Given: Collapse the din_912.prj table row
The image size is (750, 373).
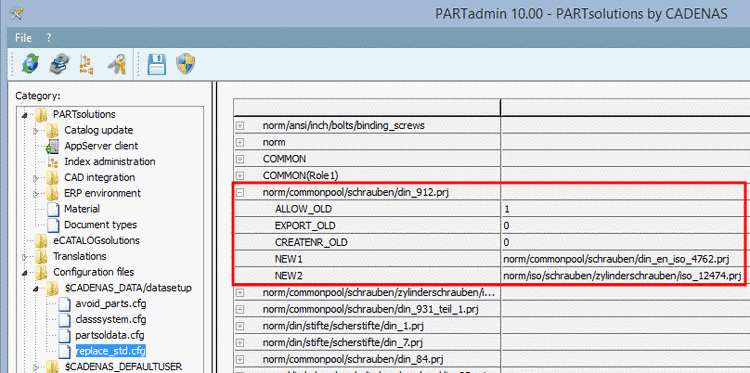Looking at the screenshot, I should [x=241, y=193].
